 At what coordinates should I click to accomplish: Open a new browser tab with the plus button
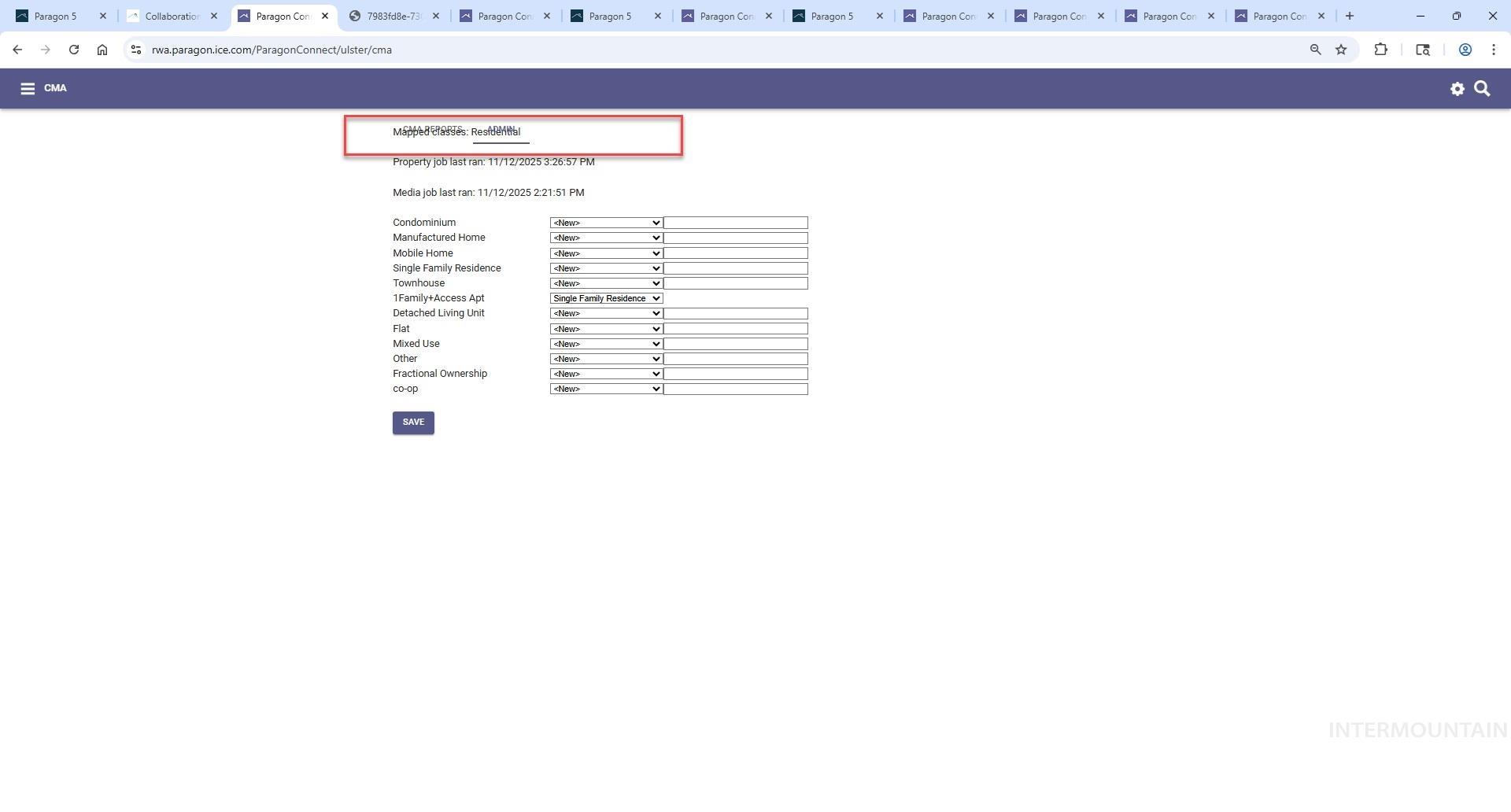[x=1349, y=16]
